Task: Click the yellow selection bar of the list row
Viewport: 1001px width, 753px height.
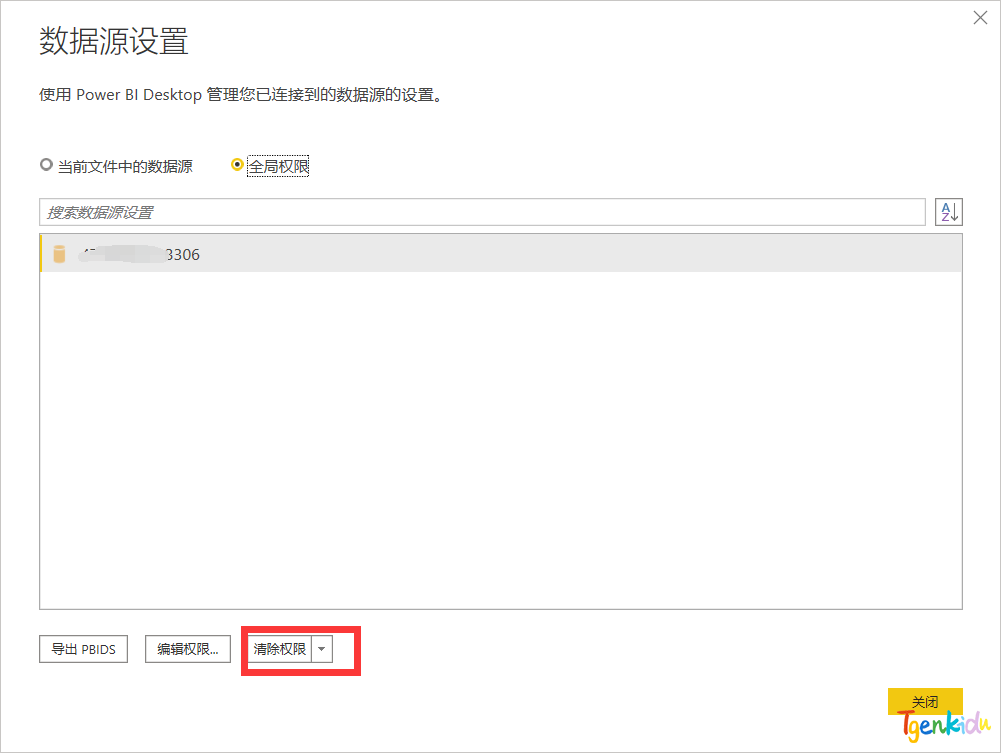Action: click(41, 254)
